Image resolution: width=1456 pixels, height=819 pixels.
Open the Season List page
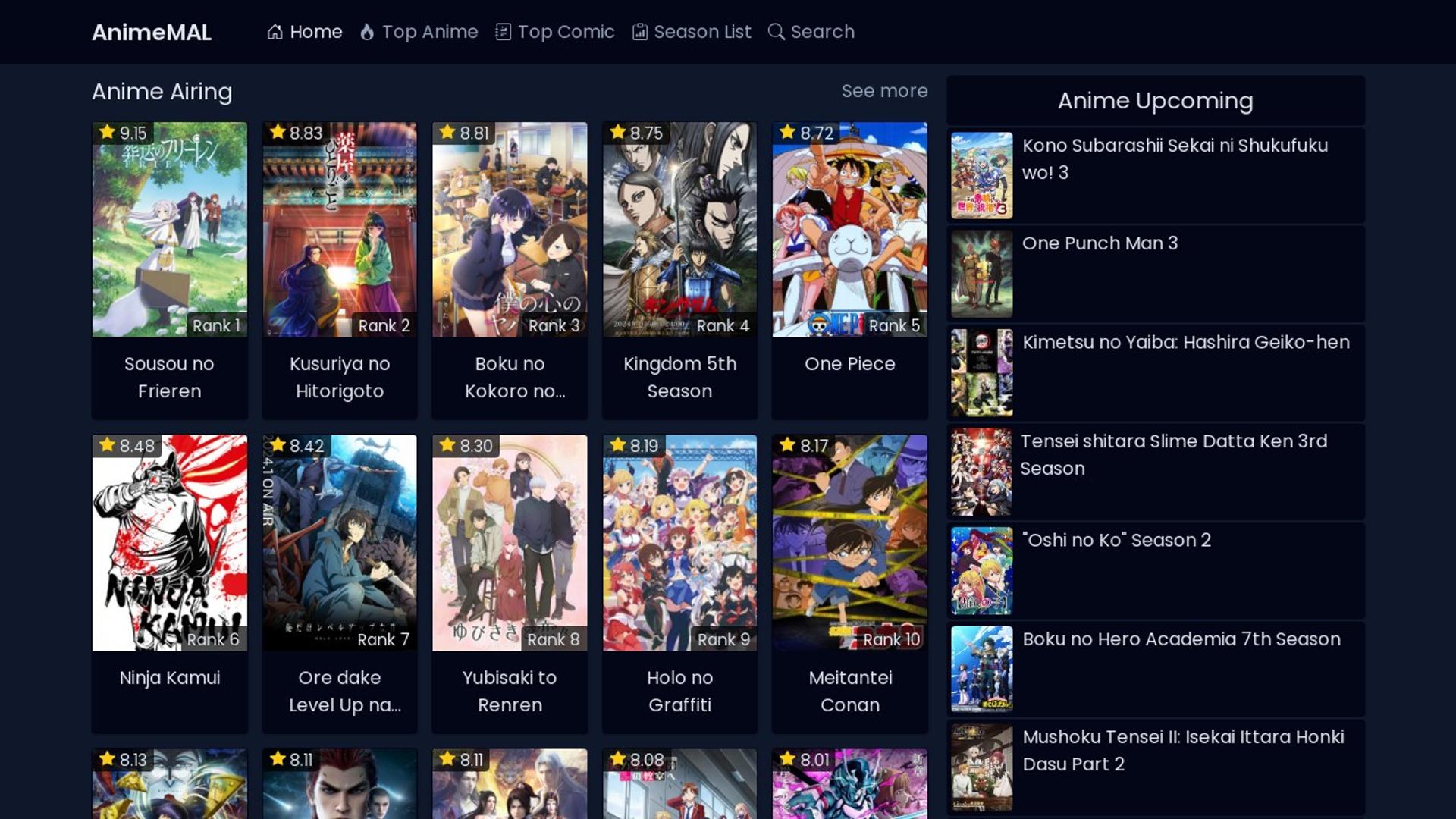(692, 32)
